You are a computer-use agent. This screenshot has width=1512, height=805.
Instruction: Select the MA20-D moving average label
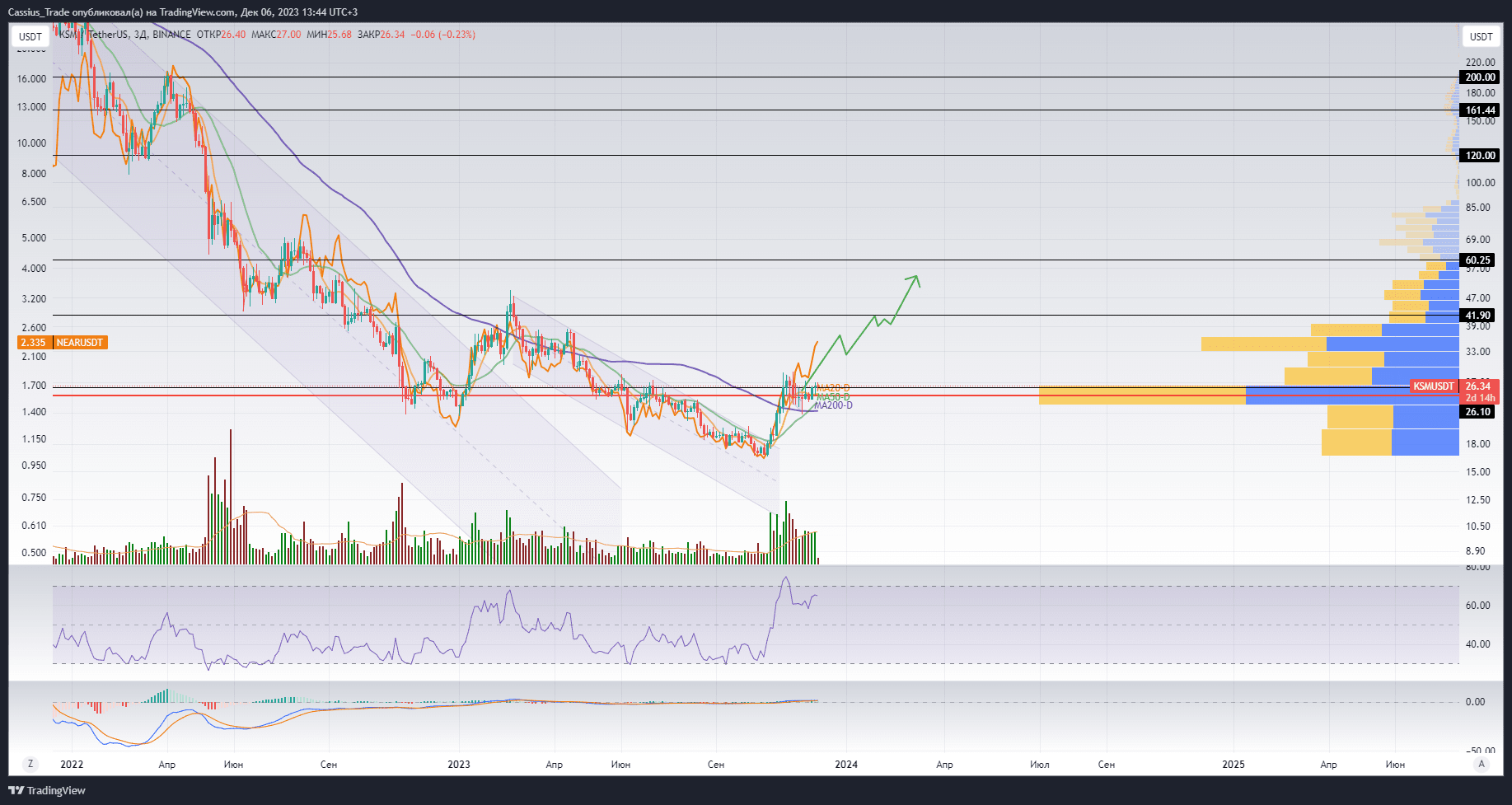click(832, 388)
